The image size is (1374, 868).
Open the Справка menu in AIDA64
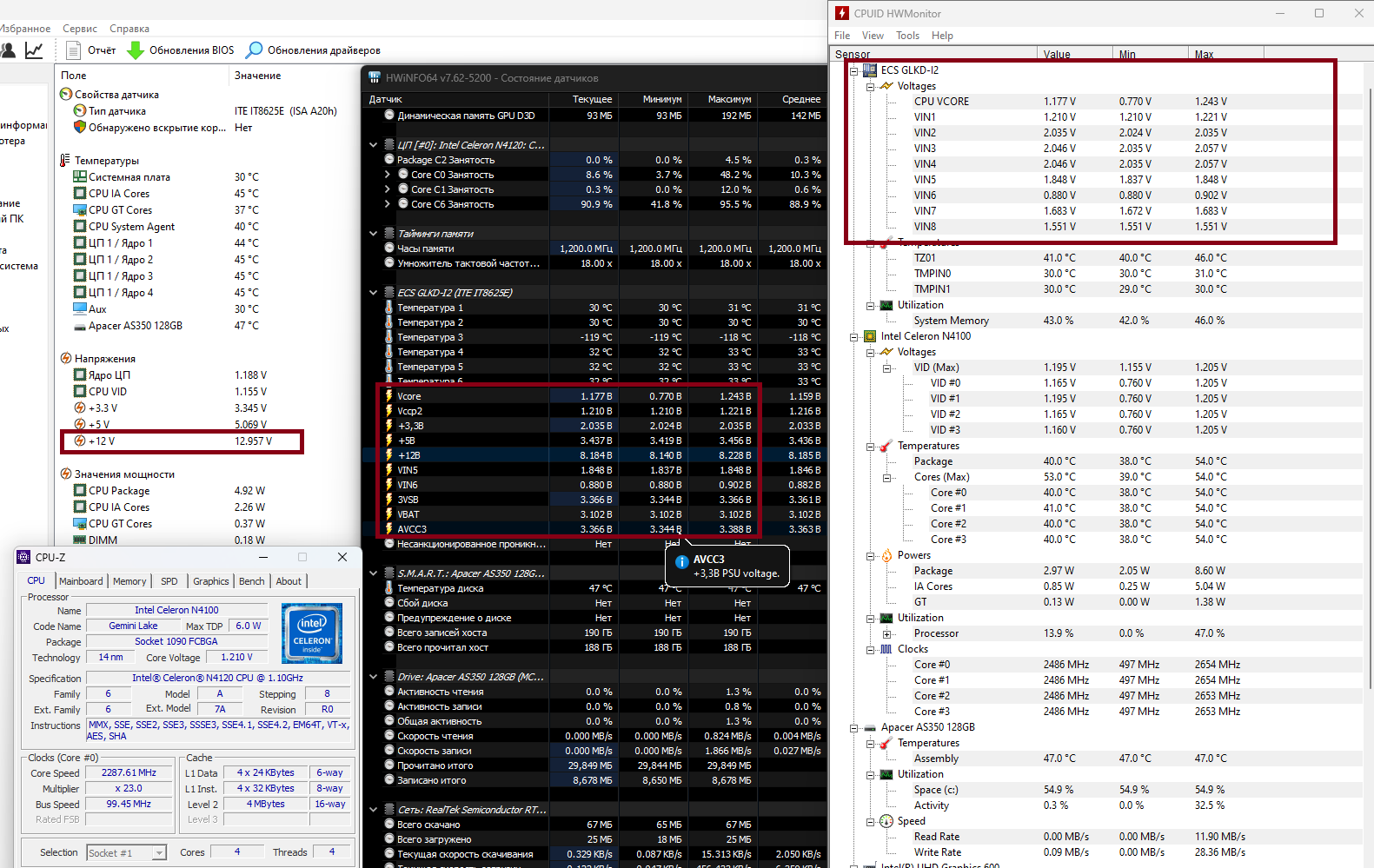[129, 29]
